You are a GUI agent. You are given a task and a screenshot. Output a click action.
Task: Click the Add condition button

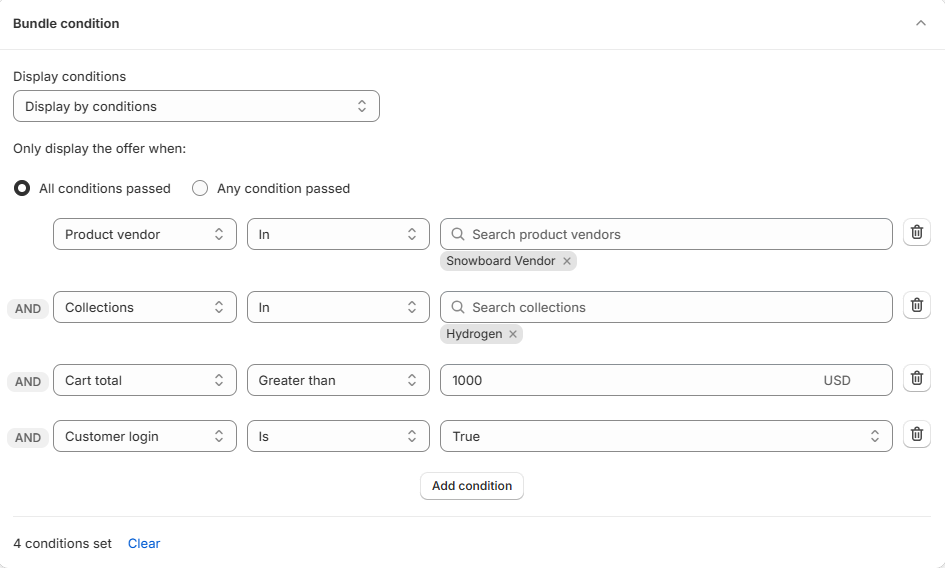pos(472,486)
